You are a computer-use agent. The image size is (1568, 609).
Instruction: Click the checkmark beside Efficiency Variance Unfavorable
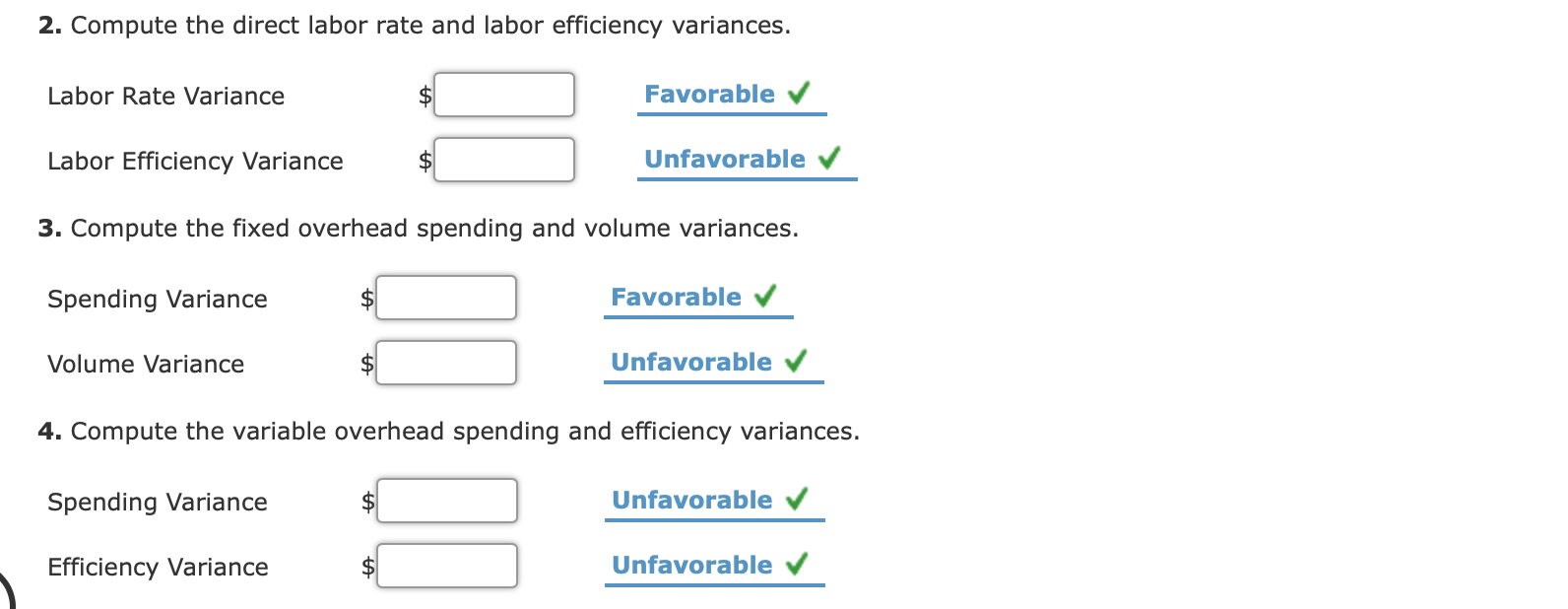click(x=797, y=564)
